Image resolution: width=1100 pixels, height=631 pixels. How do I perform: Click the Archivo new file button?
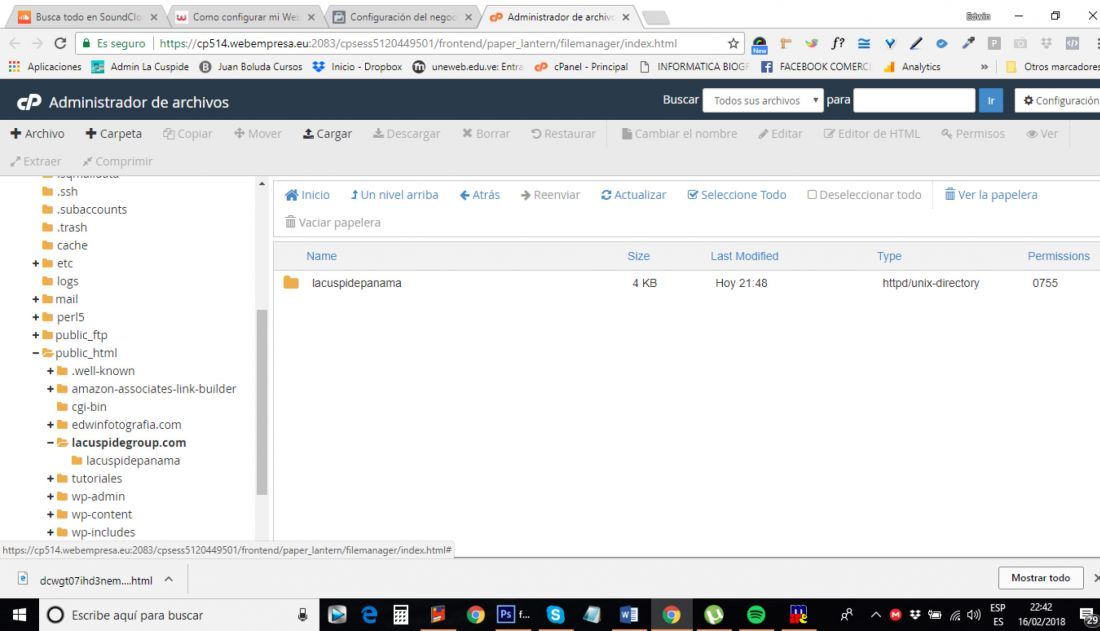[x=37, y=133]
